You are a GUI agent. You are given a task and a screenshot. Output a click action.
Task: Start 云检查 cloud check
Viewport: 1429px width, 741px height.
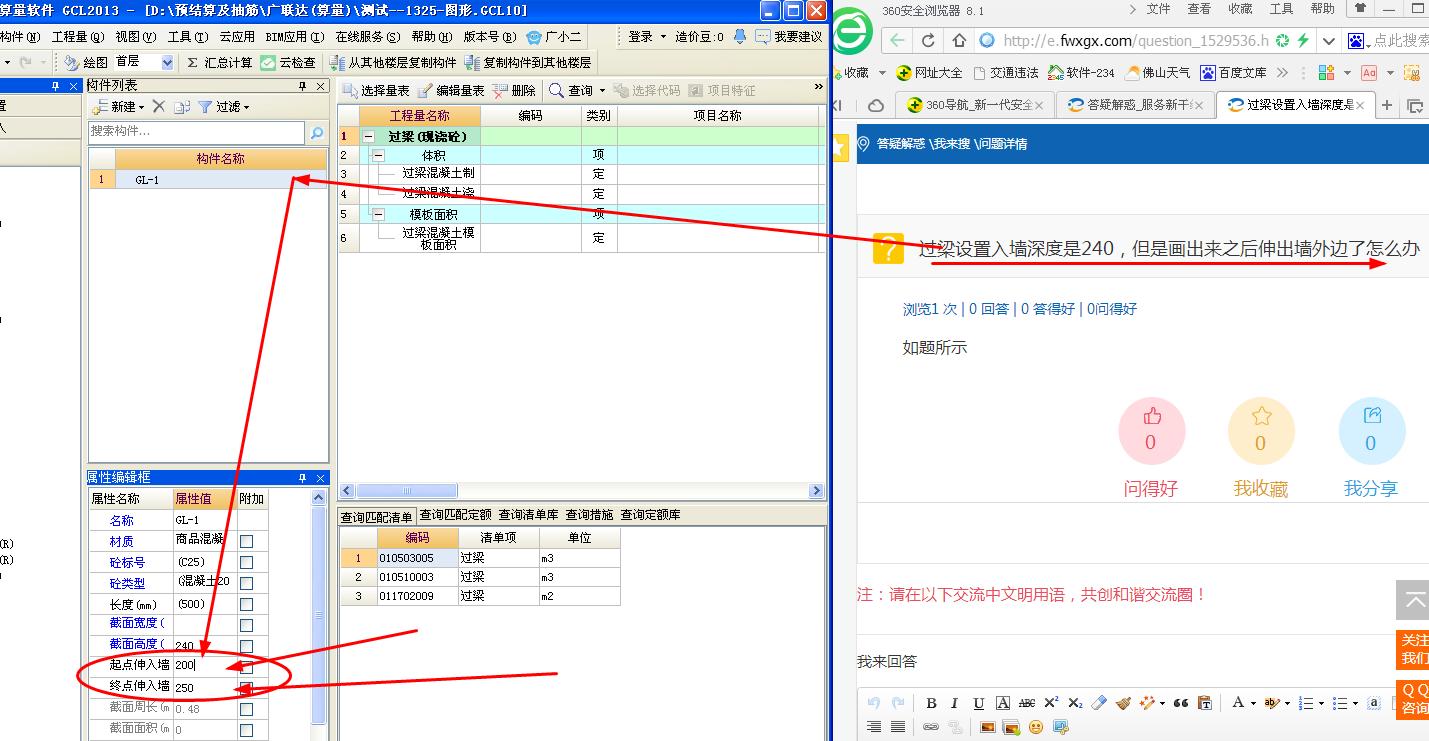[x=288, y=62]
